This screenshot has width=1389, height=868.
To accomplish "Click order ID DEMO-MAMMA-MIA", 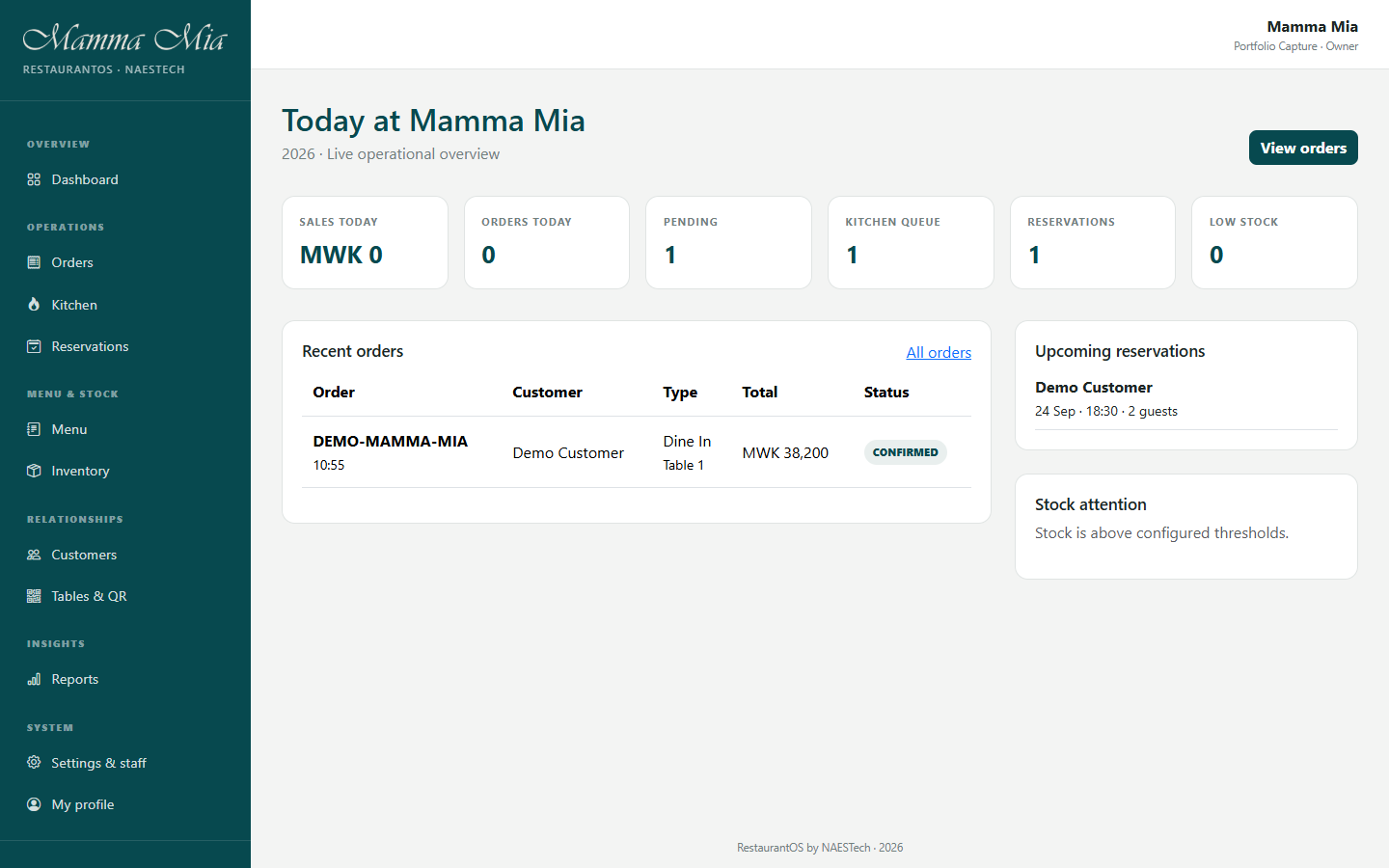I will point(390,442).
